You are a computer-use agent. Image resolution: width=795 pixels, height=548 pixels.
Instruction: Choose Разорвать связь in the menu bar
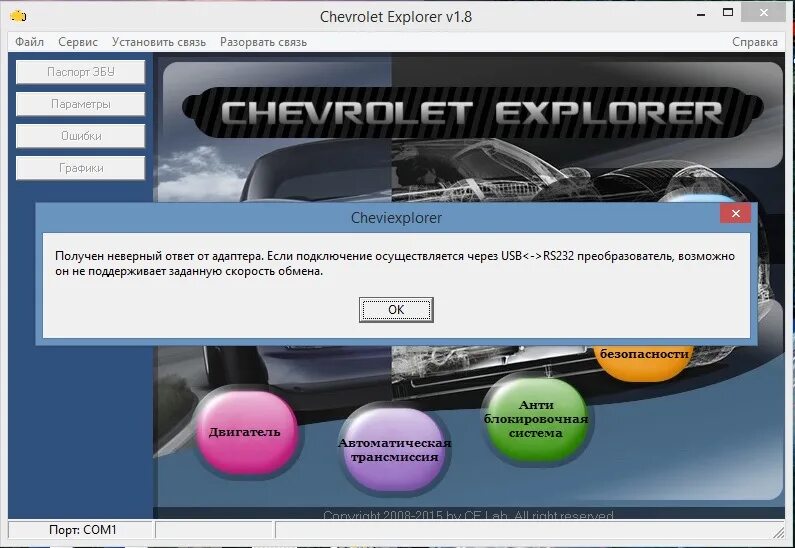click(263, 42)
